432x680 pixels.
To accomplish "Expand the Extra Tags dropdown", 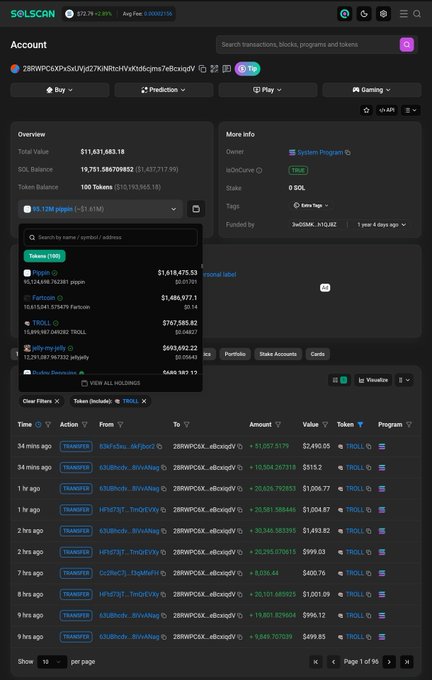I will click(x=311, y=206).
